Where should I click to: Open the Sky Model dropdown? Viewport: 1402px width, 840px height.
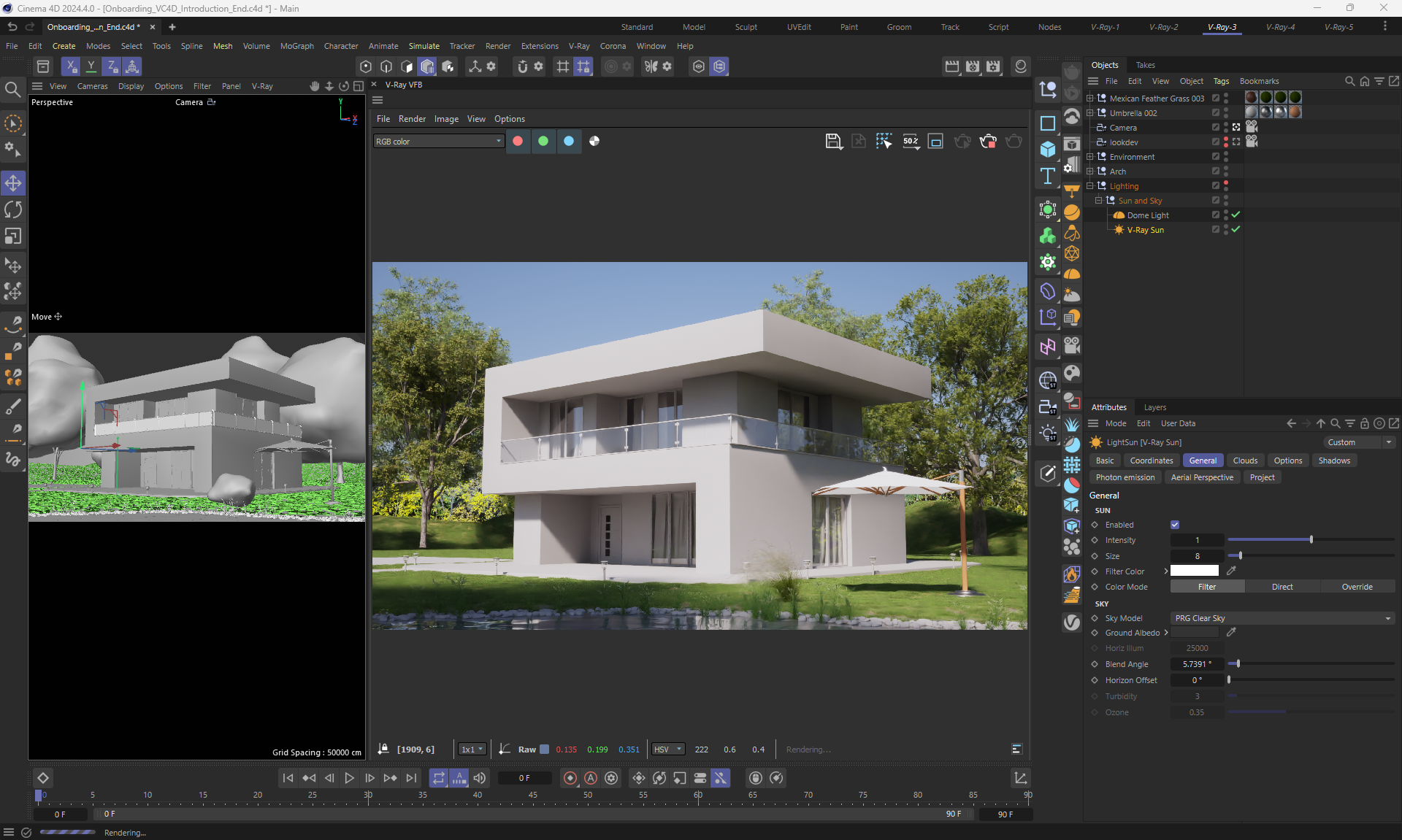tap(1282, 619)
